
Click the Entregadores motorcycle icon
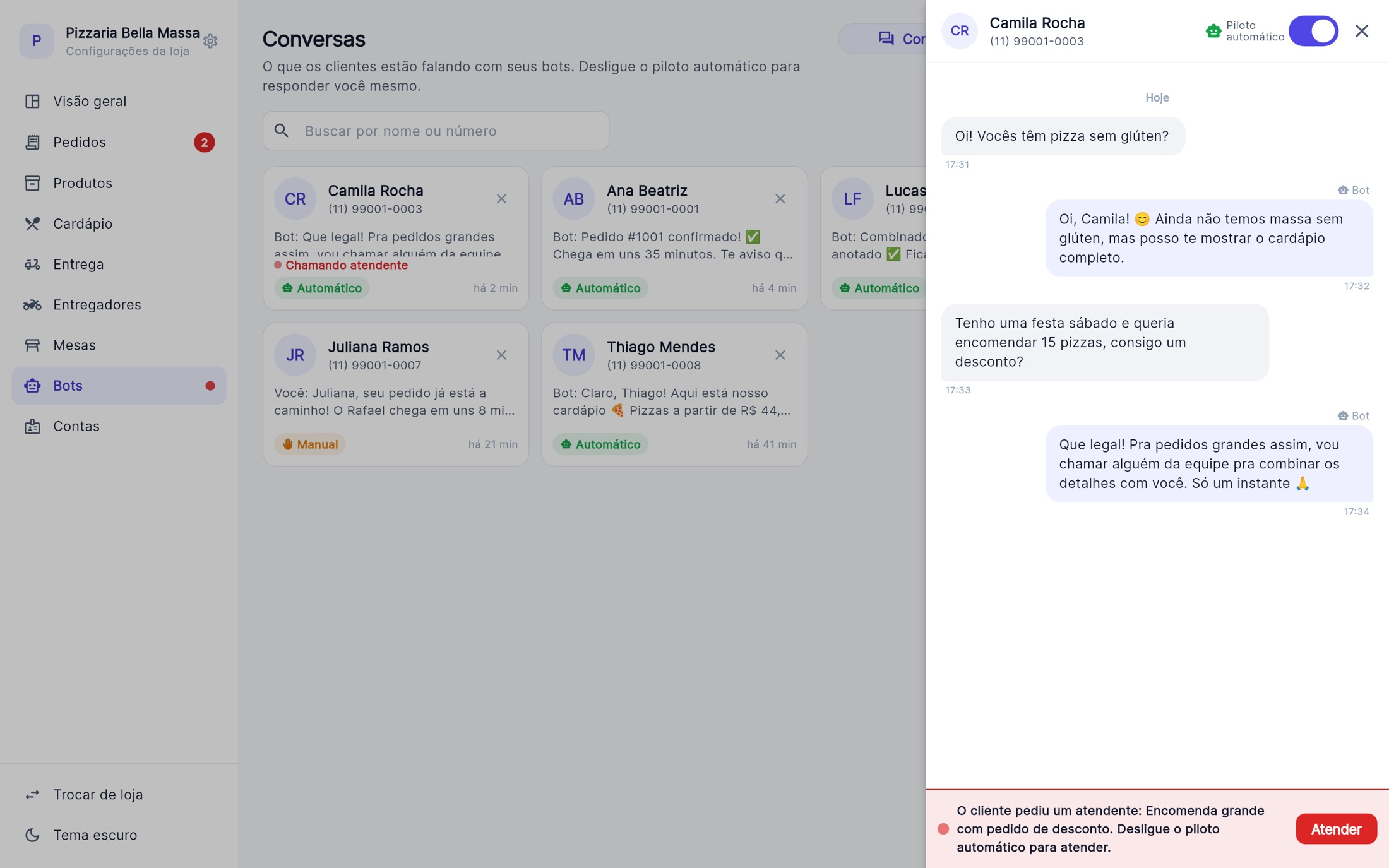pyautogui.click(x=32, y=304)
